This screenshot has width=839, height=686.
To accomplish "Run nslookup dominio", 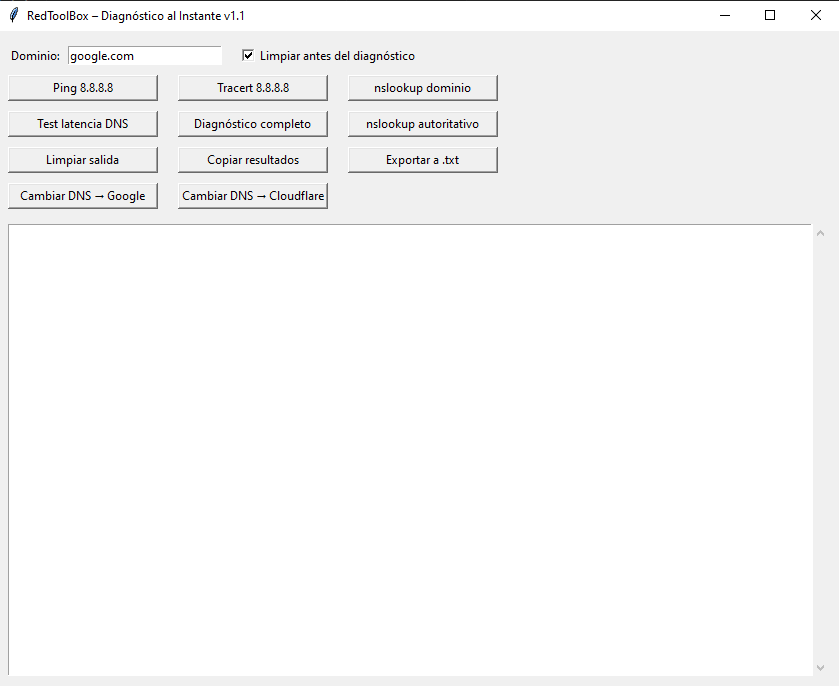I will [423, 88].
